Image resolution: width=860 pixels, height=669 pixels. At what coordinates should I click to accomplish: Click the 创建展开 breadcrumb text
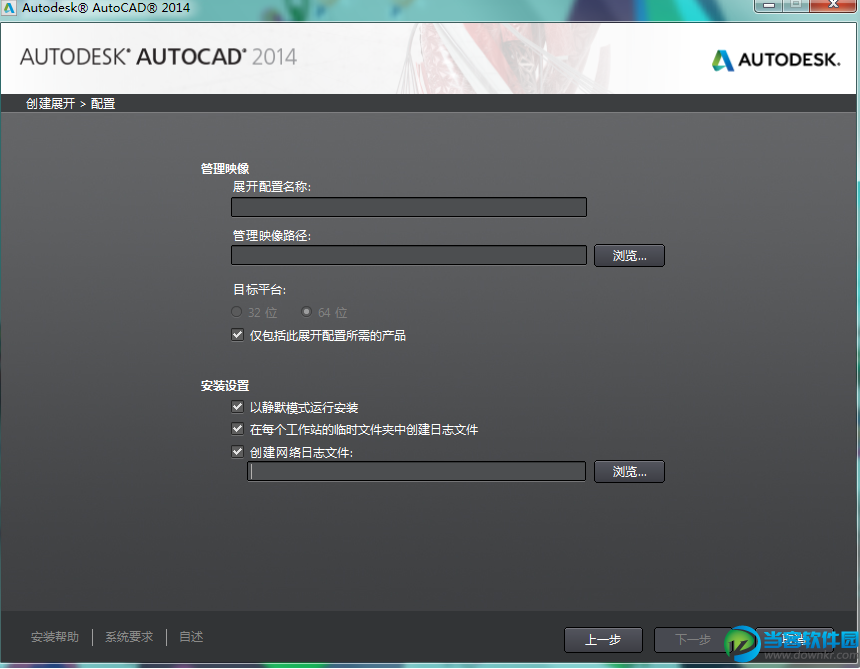click(50, 104)
